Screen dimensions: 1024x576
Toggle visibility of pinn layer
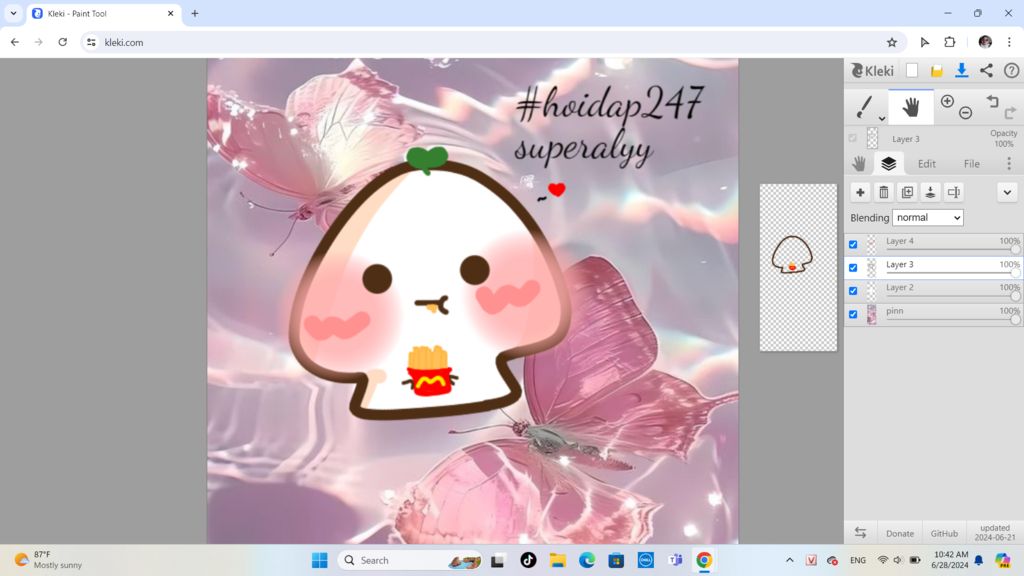click(853, 314)
